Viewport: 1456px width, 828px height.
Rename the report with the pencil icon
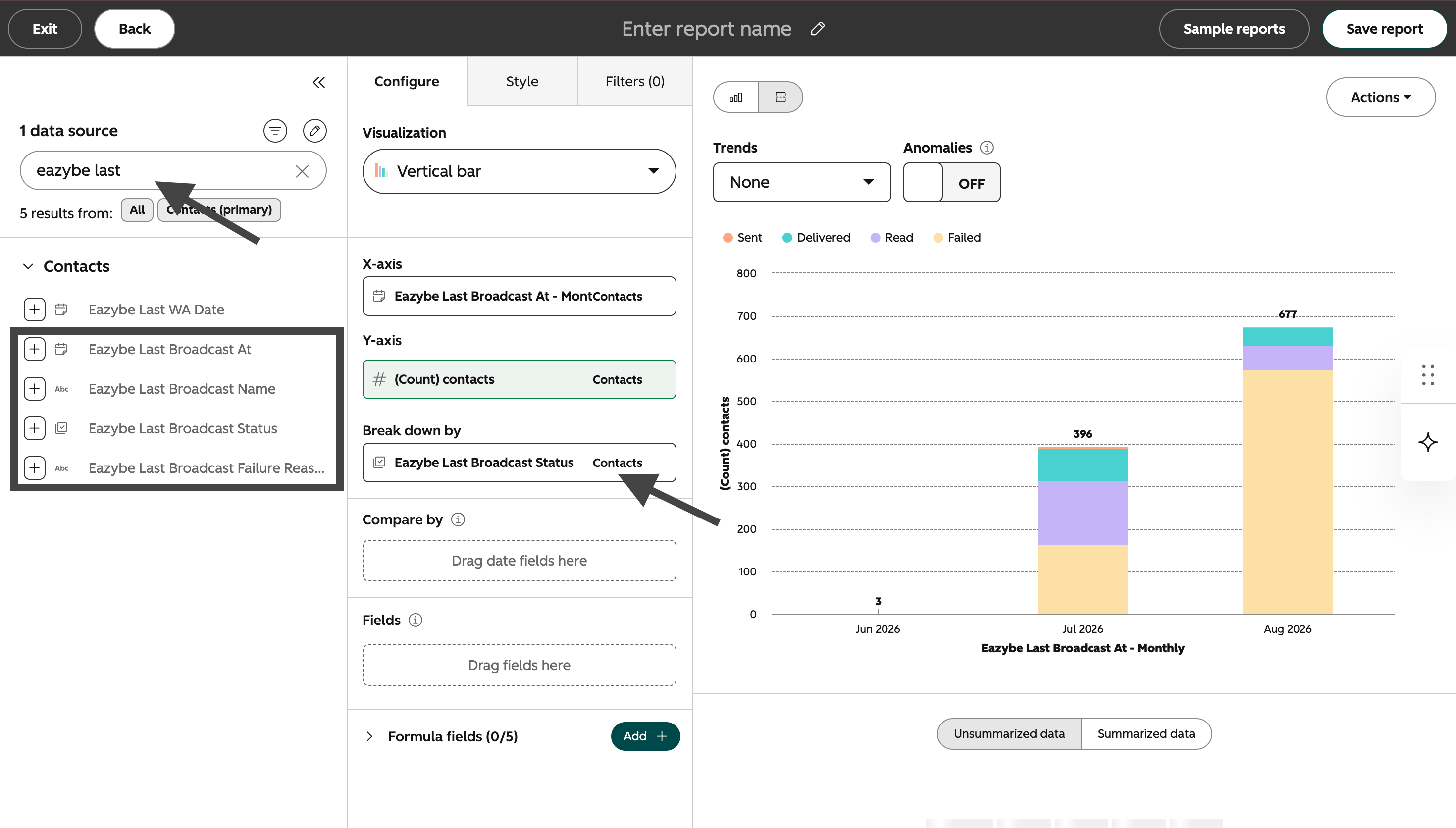pos(818,28)
